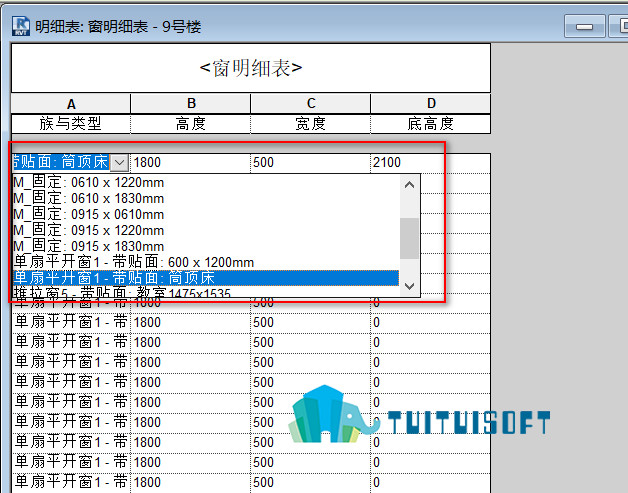Select 推拉窗5 - 带贴面: 教室1475x1535 option
The width and height of the screenshot is (628, 493).
click(206, 292)
